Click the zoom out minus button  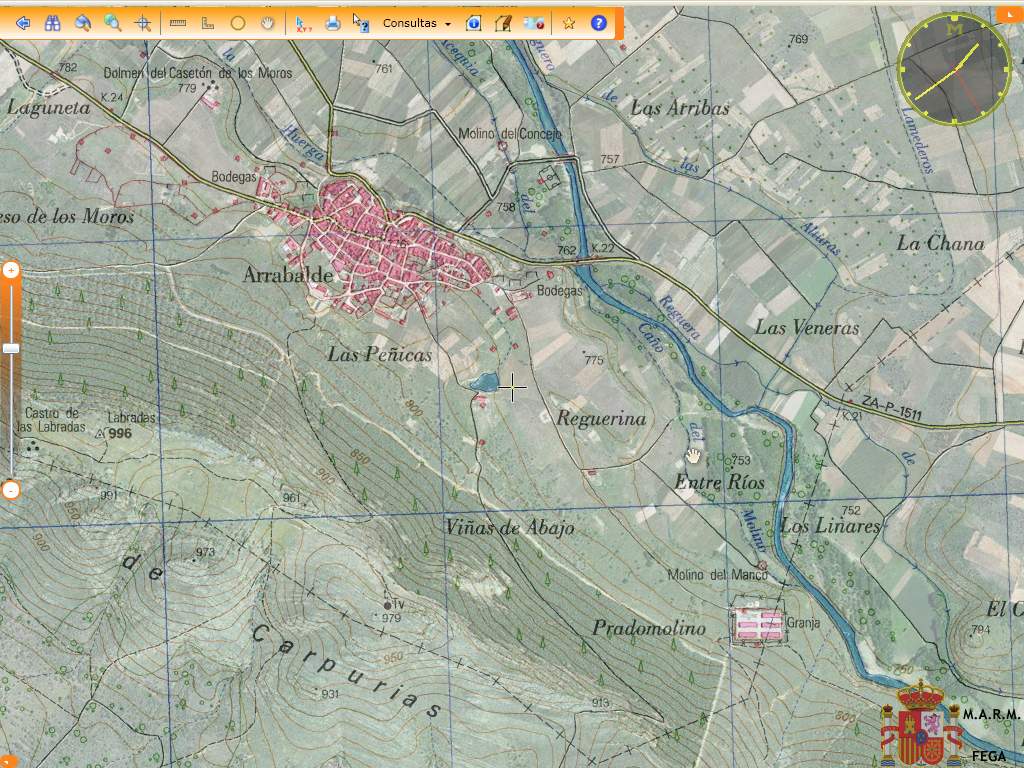(x=11, y=490)
